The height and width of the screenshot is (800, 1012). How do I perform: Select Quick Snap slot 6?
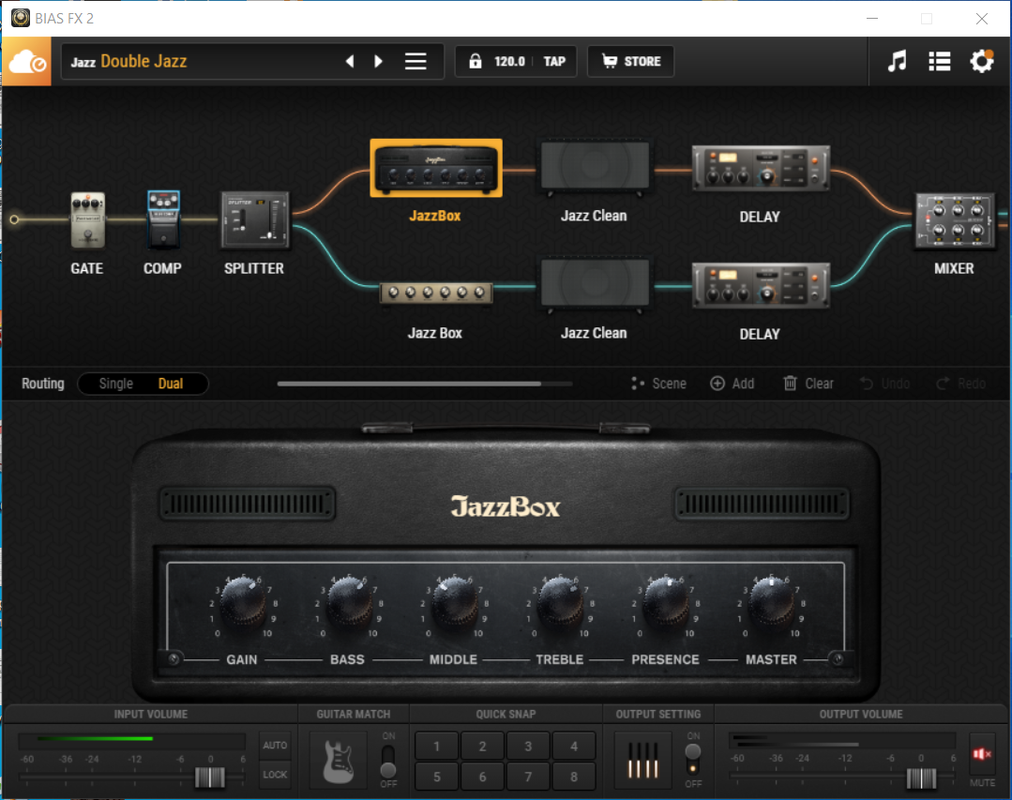(482, 777)
